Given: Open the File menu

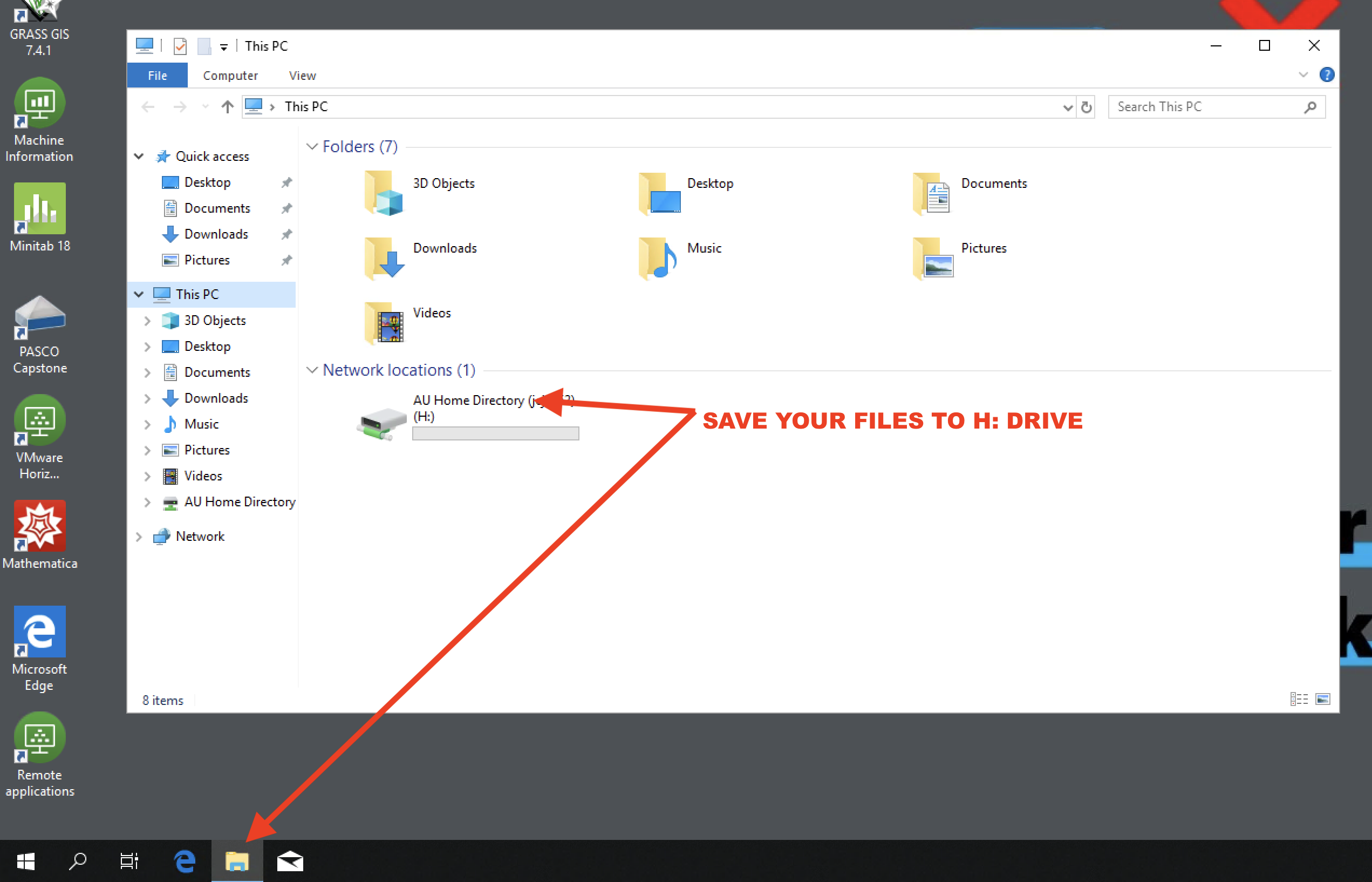Looking at the screenshot, I should (157, 75).
